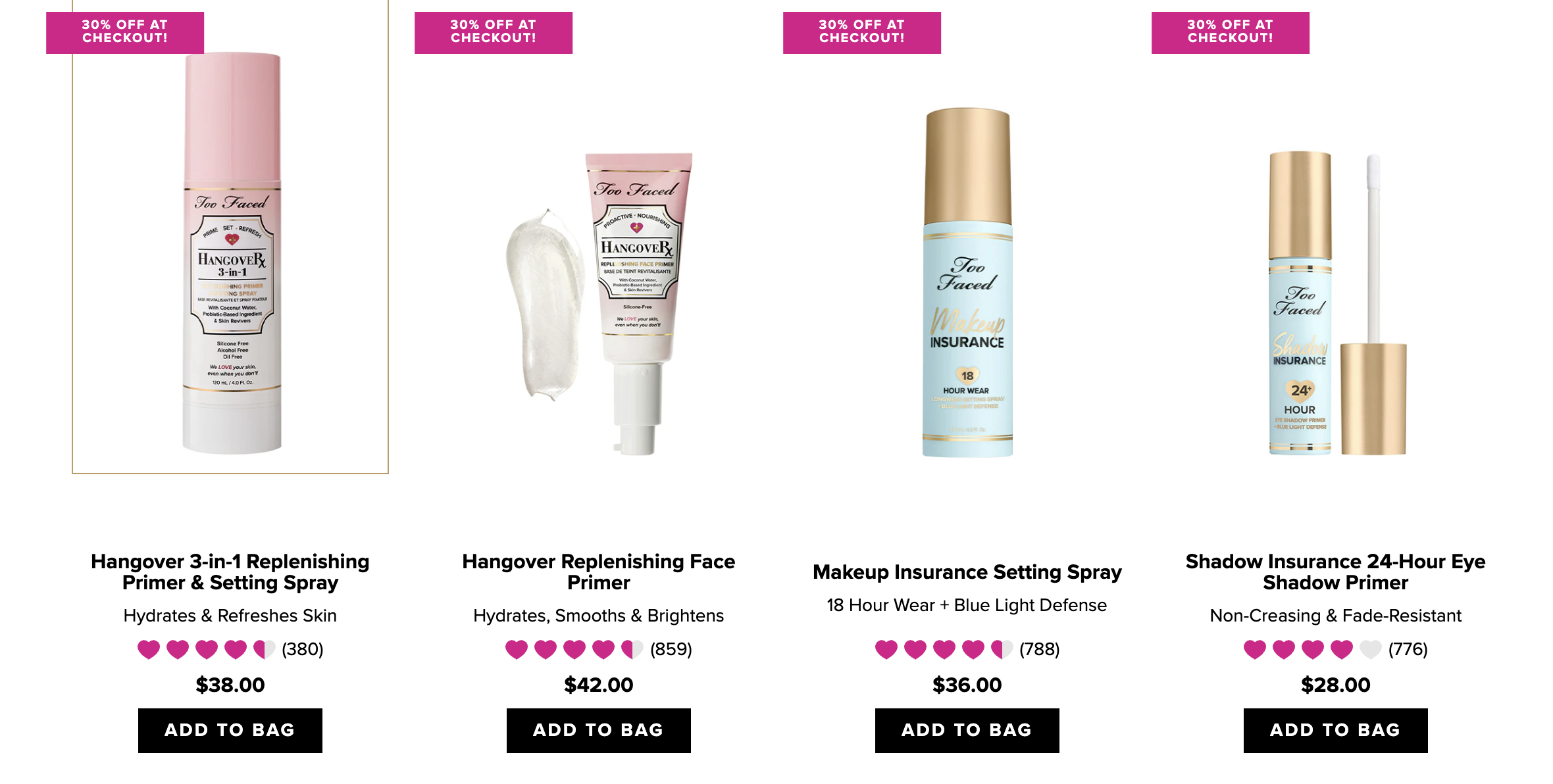Viewport: 1553px width, 784px height.
Task: Open Makeup Insurance Setting Spray title link
Action: coord(967,572)
